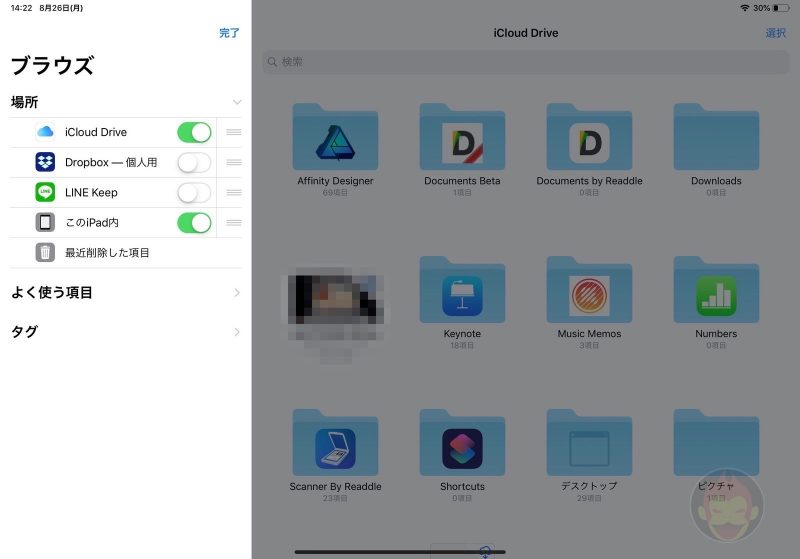Viewport: 800px width, 559px height.
Task: Click the タグ heading text
Action: coord(24,332)
